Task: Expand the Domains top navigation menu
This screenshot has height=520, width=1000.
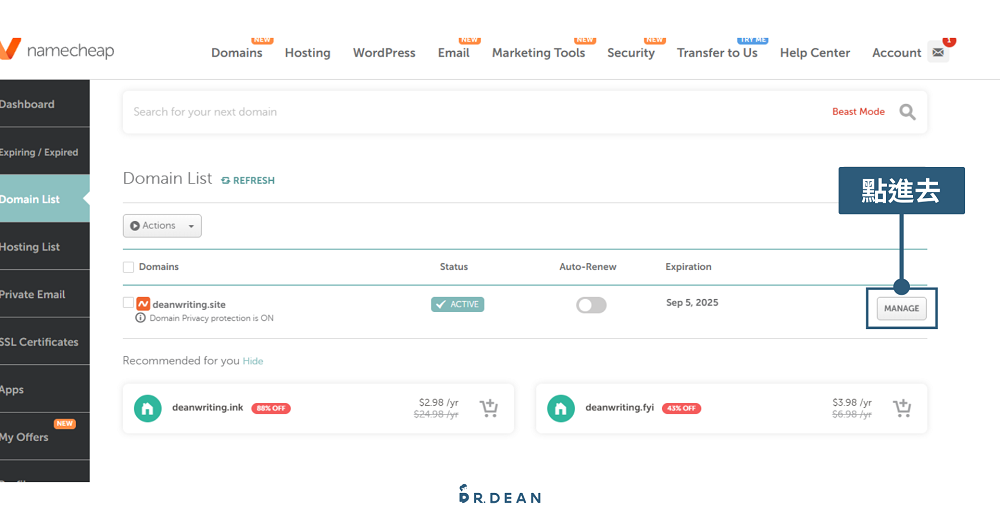Action: coord(236,53)
